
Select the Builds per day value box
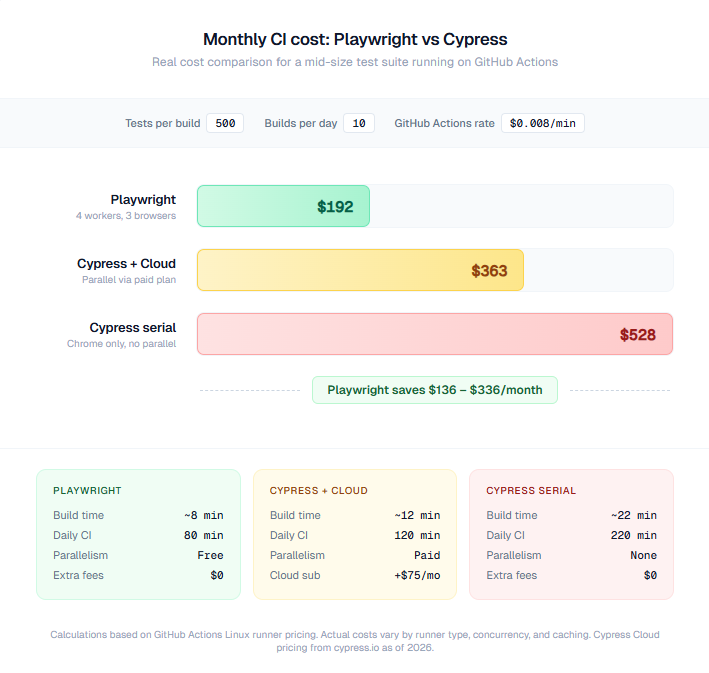pos(359,123)
